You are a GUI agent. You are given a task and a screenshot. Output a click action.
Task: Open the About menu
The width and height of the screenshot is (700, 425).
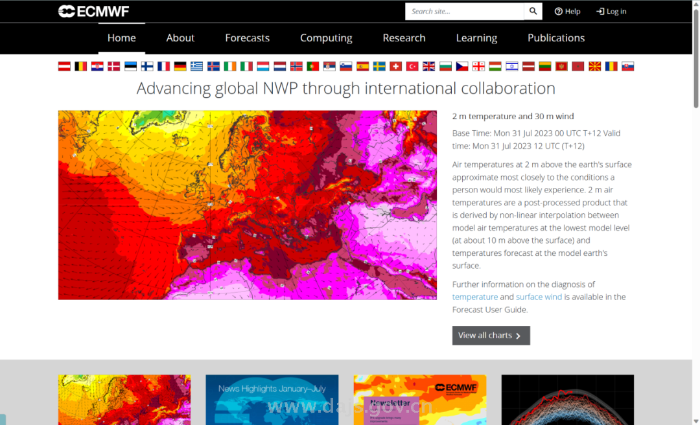[180, 38]
